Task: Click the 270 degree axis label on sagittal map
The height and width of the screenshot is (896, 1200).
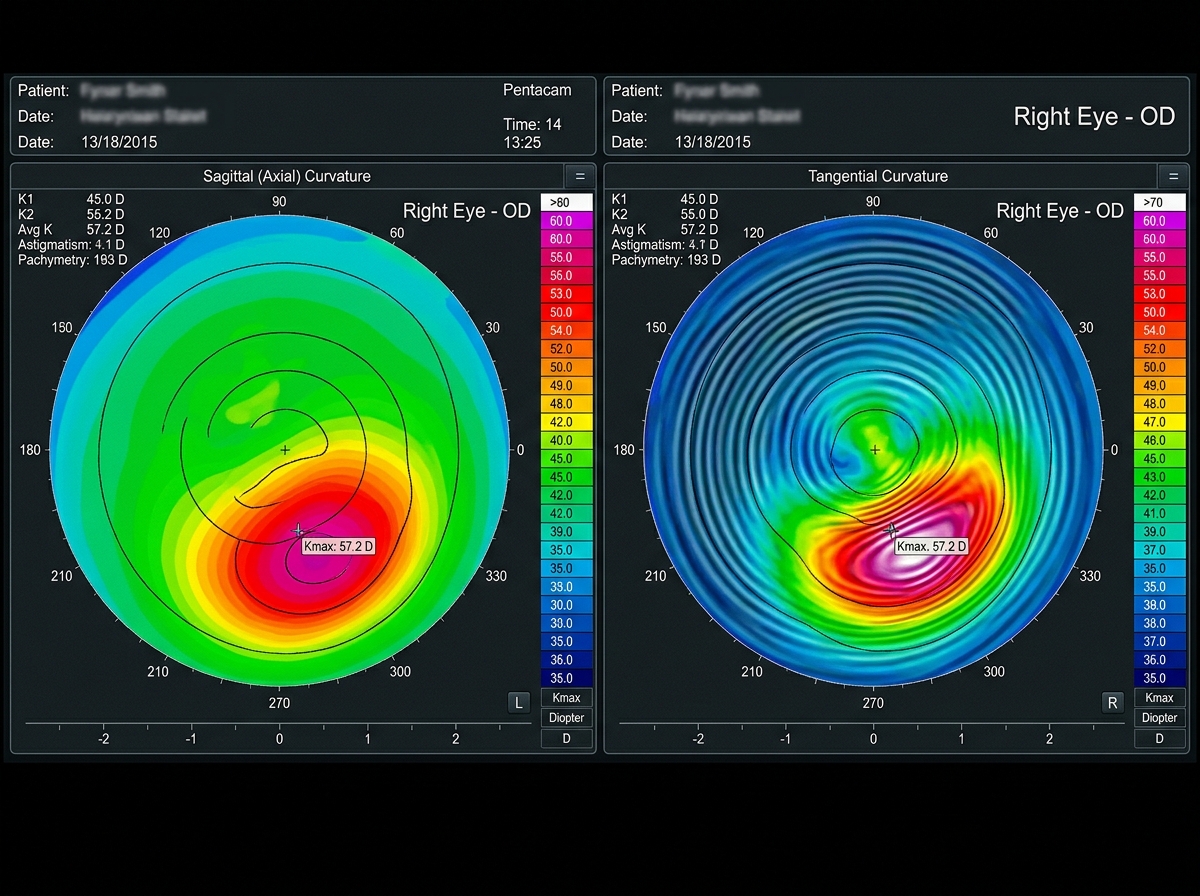Action: click(279, 703)
